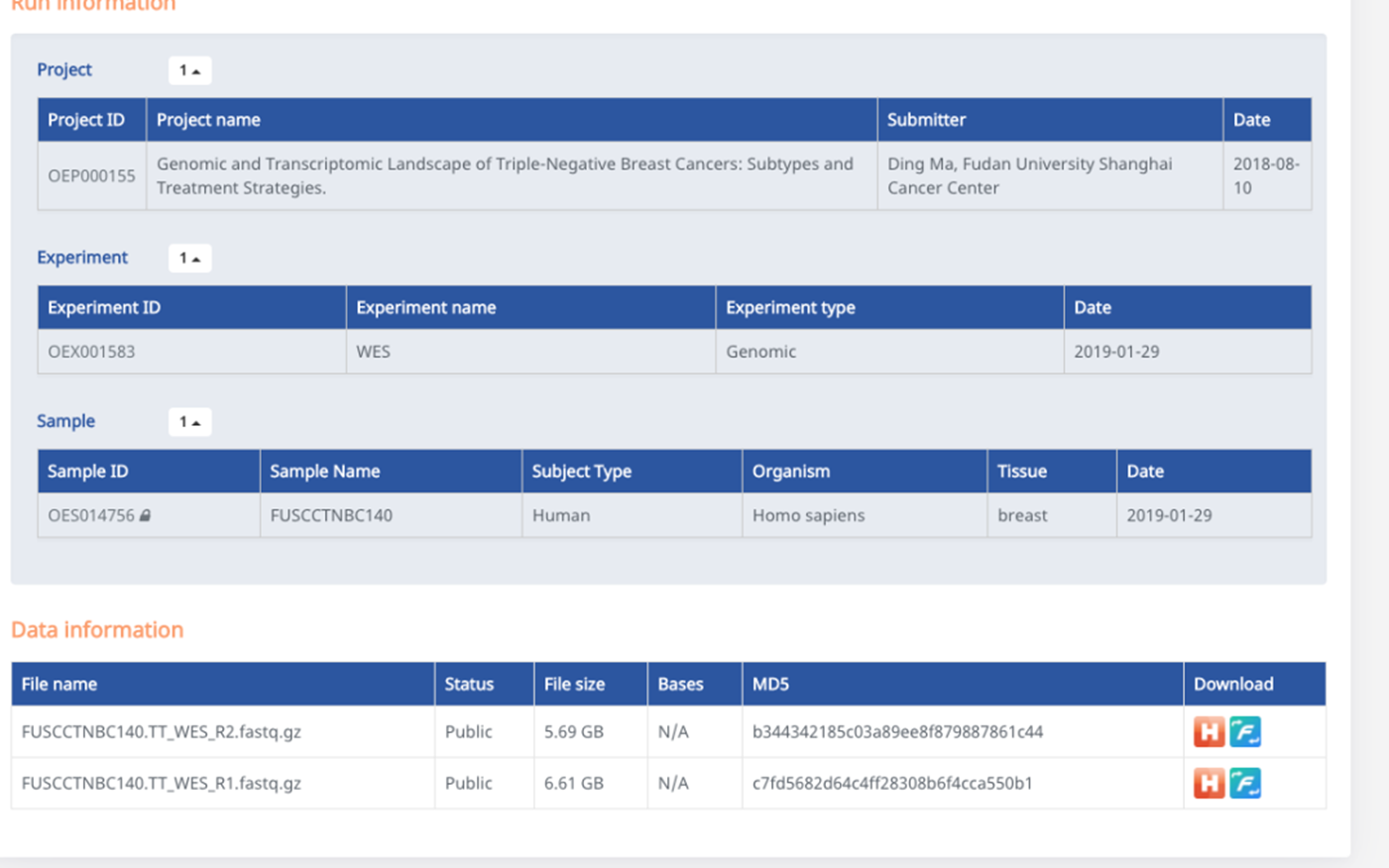Open sample ID OES014756
Viewport: 1389px width, 868px height.
click(91, 515)
